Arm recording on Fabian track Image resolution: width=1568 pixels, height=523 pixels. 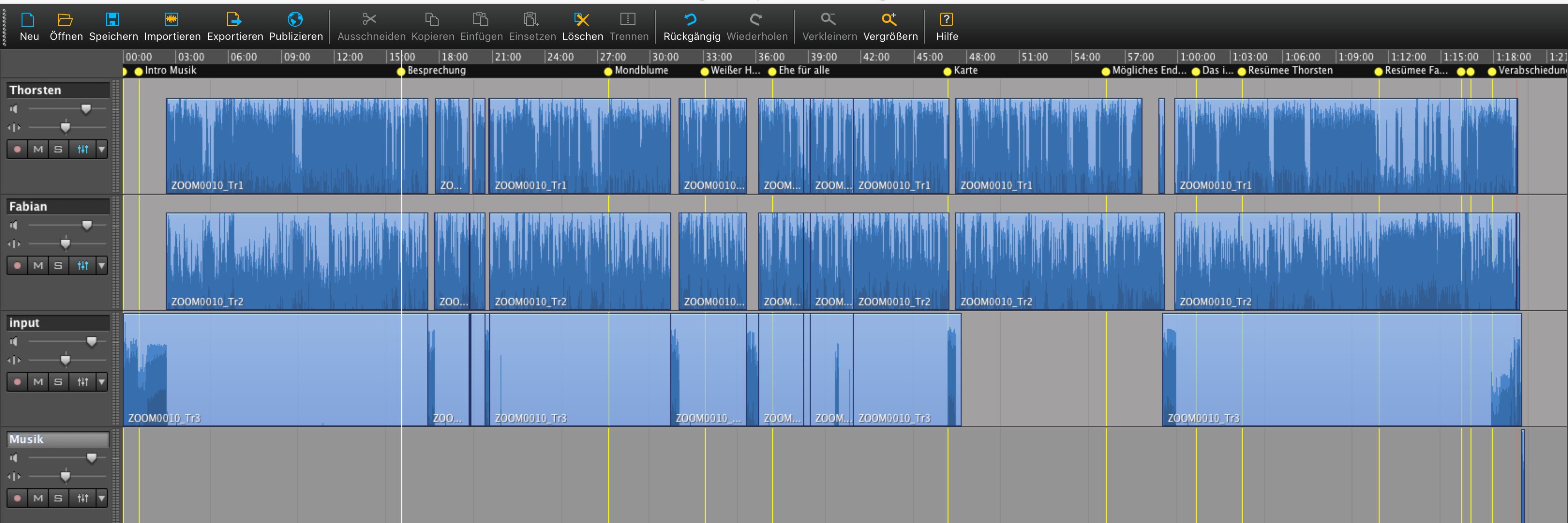tap(17, 266)
